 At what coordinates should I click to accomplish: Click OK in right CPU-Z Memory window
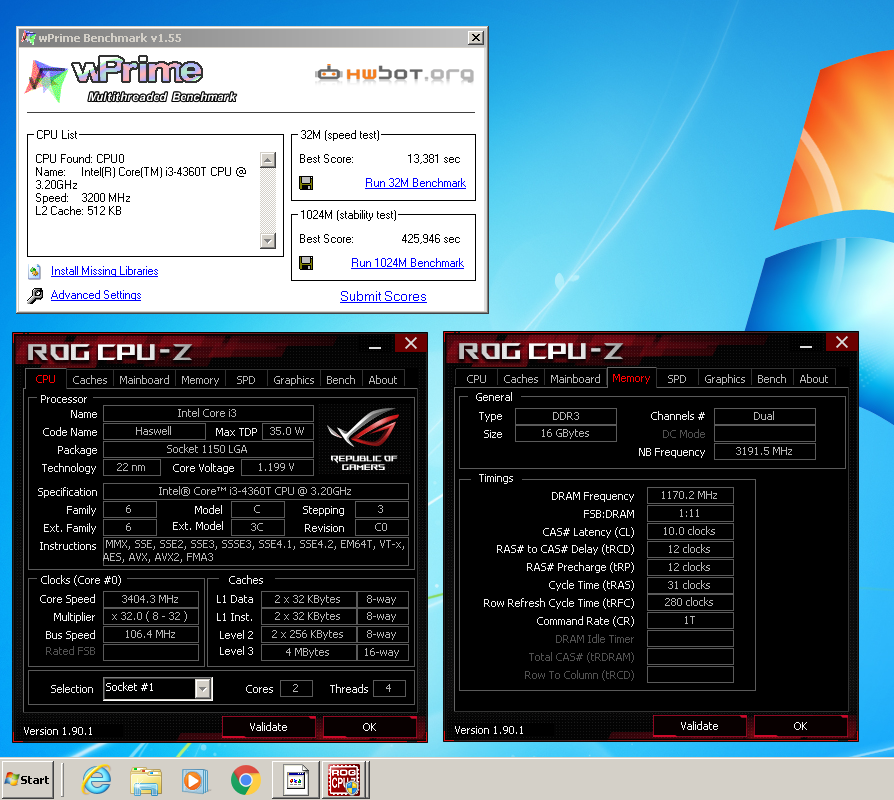[800, 726]
